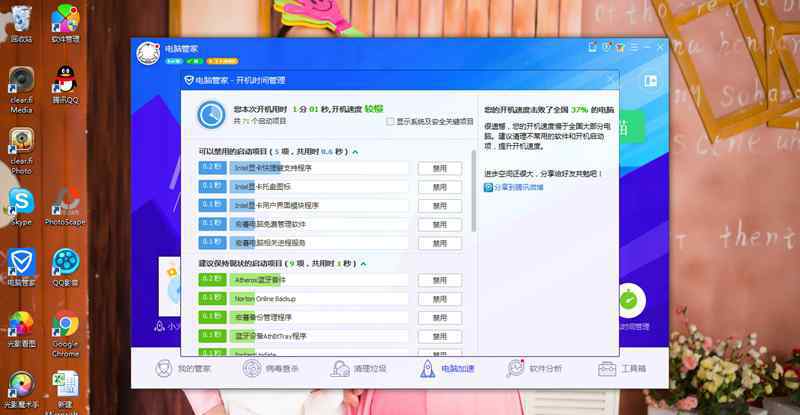Disable Intel显卡托盘图标 startup item
Screen dimensions: 800x415
coord(440,187)
